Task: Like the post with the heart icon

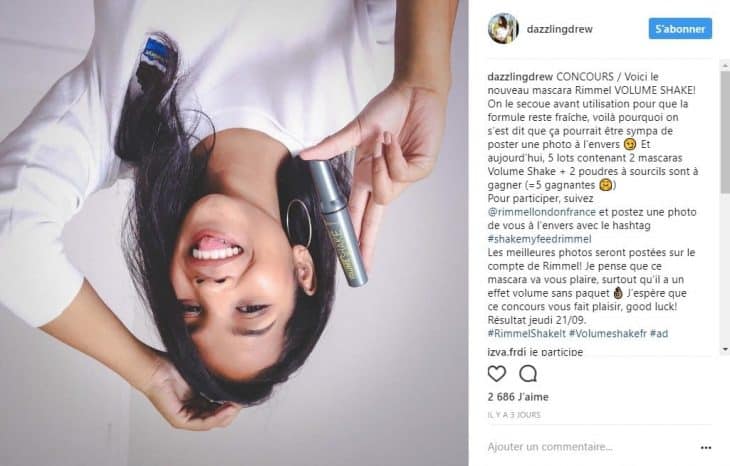Action: coord(497,373)
